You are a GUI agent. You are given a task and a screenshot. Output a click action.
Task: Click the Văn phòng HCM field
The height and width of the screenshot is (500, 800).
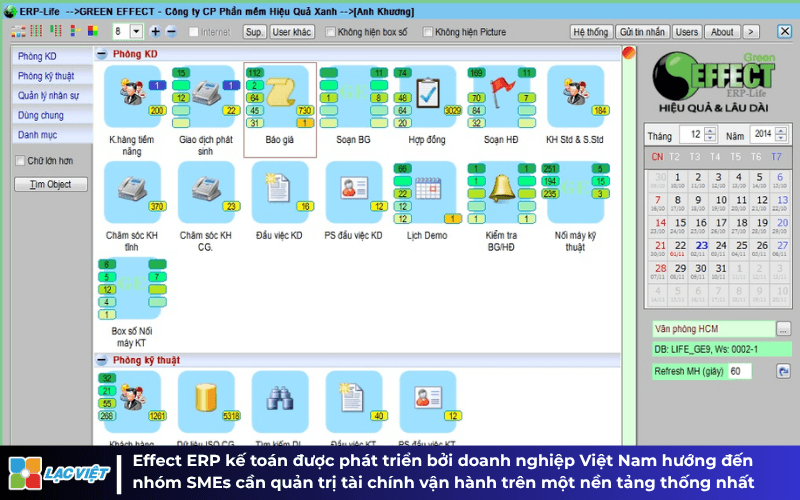tap(713, 329)
